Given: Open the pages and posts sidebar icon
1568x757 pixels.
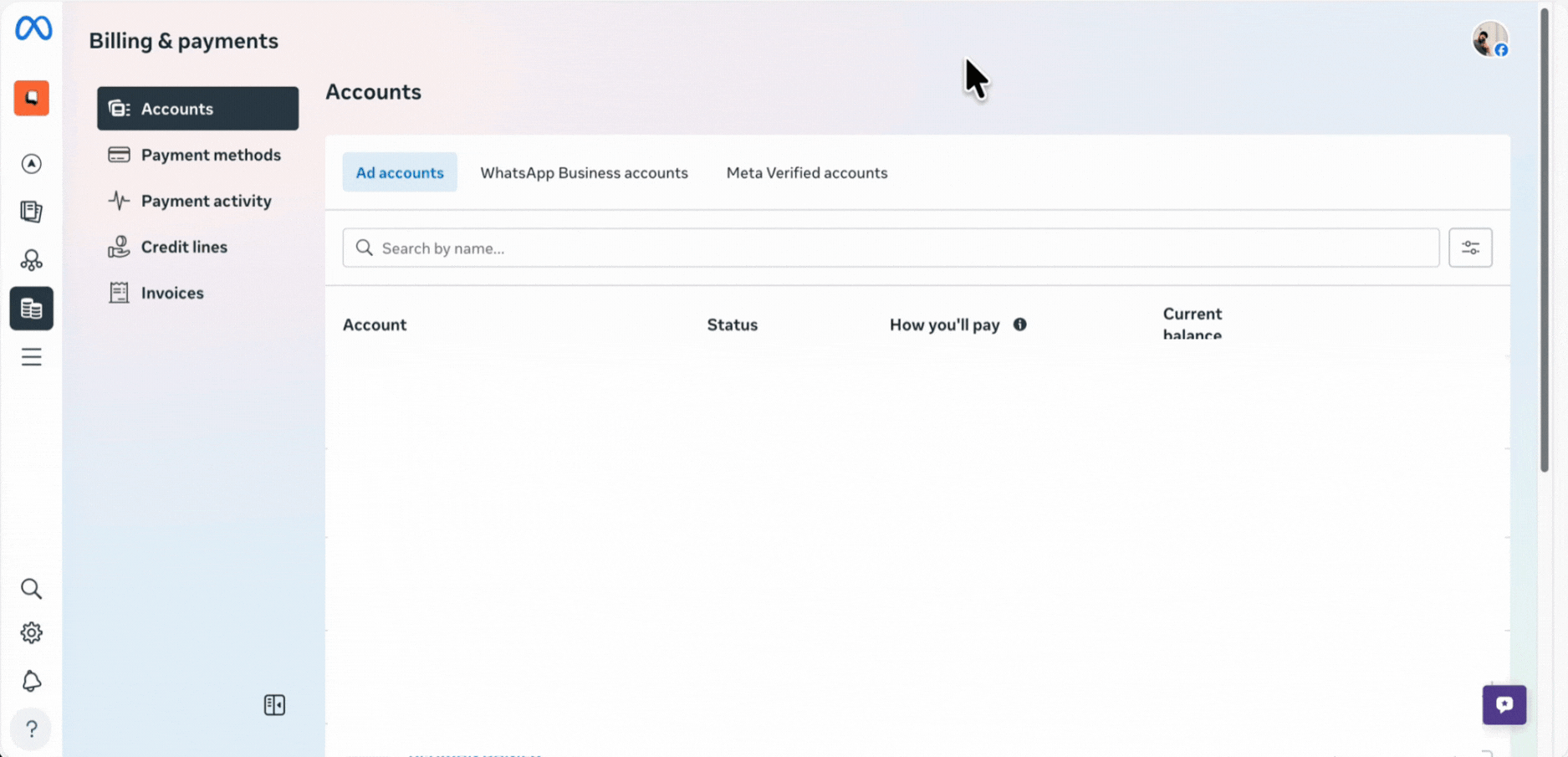Looking at the screenshot, I should tap(32, 212).
